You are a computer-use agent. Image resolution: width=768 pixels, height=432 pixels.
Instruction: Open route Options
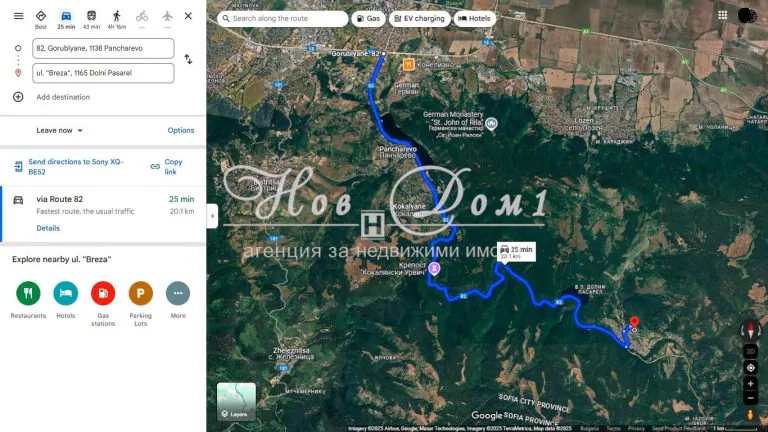[181, 130]
